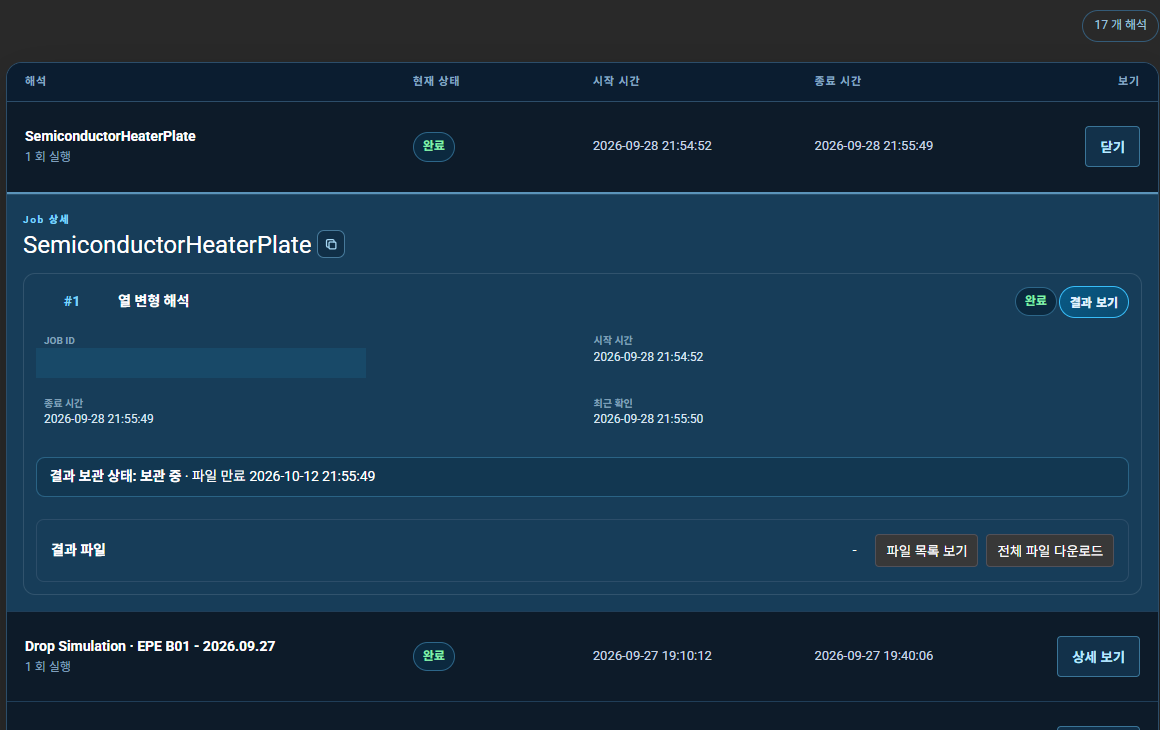Screen dimensions: 1160x730
Task: Click the 17 개 해석 count badge
Action: [x=1120, y=25]
